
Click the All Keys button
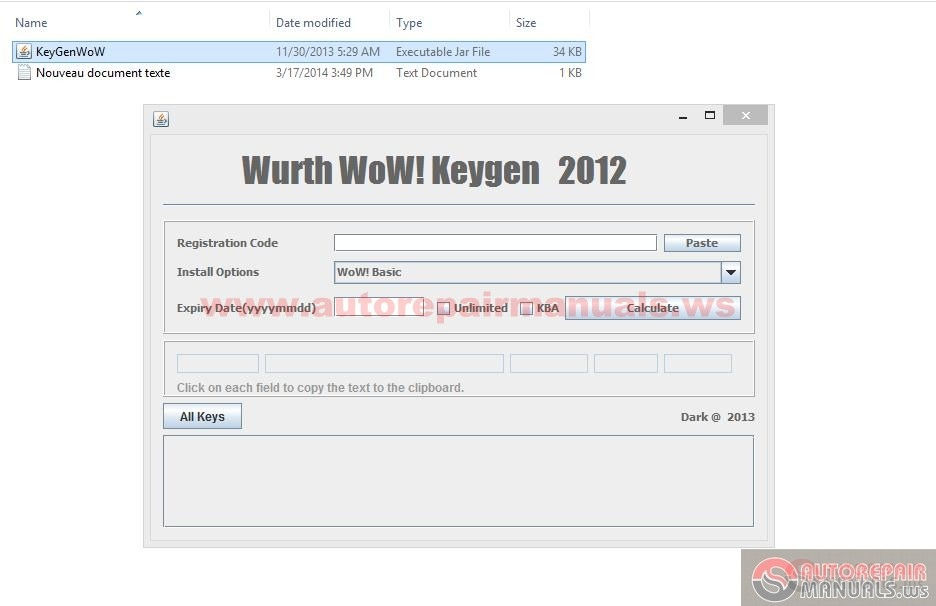[202, 416]
